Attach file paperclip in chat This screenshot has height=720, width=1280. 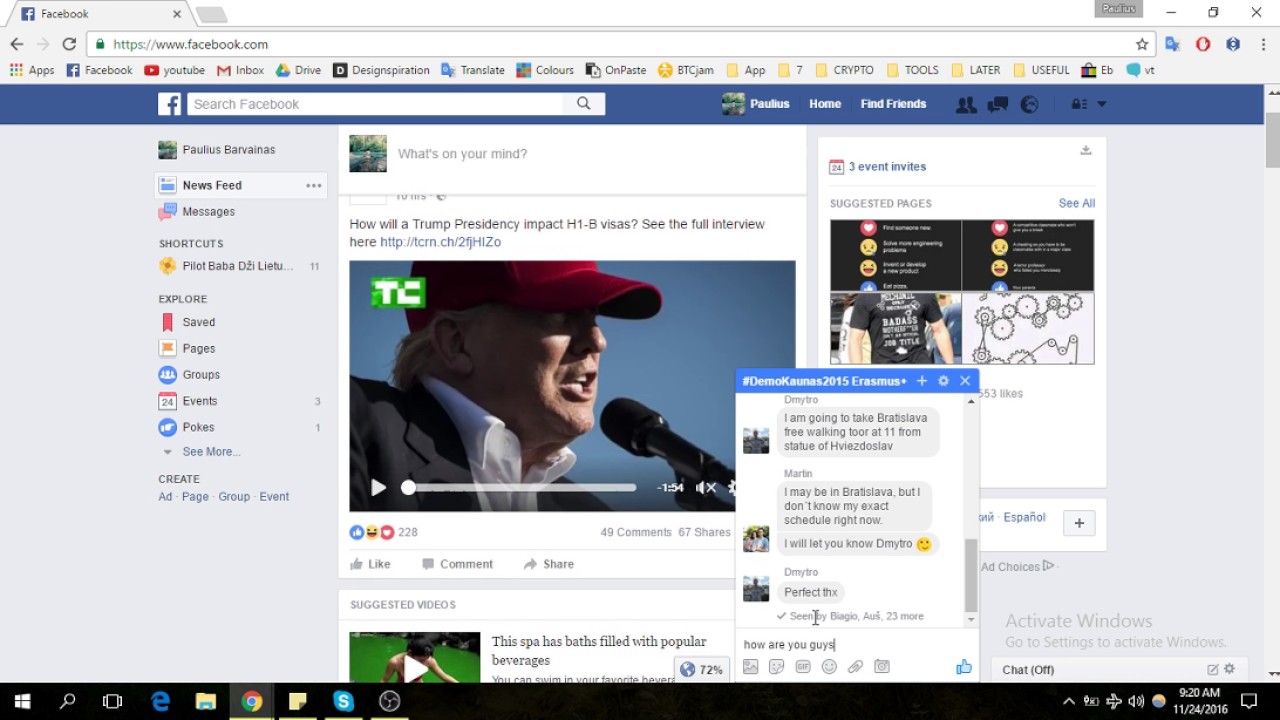click(855, 667)
